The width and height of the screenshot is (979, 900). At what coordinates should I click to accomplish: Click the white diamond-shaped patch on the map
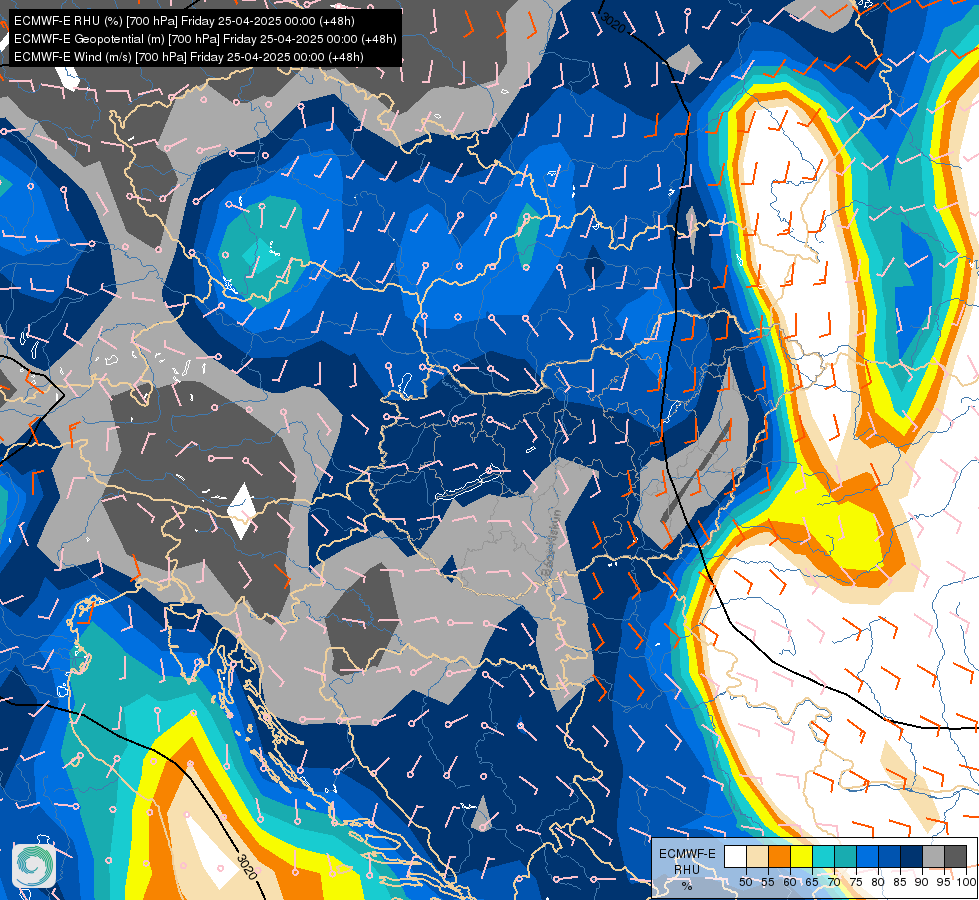pyautogui.click(x=241, y=512)
